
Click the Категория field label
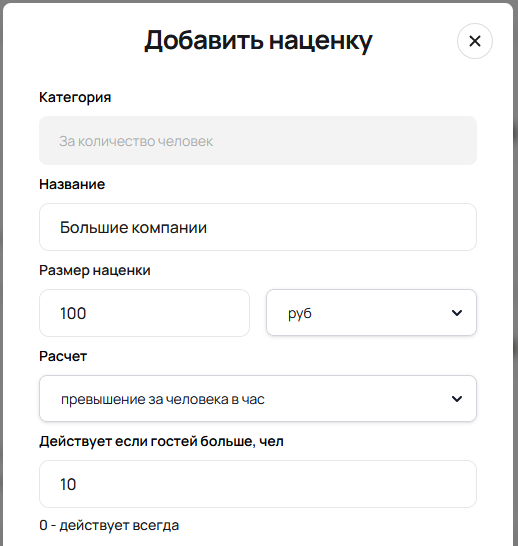[x=75, y=98]
